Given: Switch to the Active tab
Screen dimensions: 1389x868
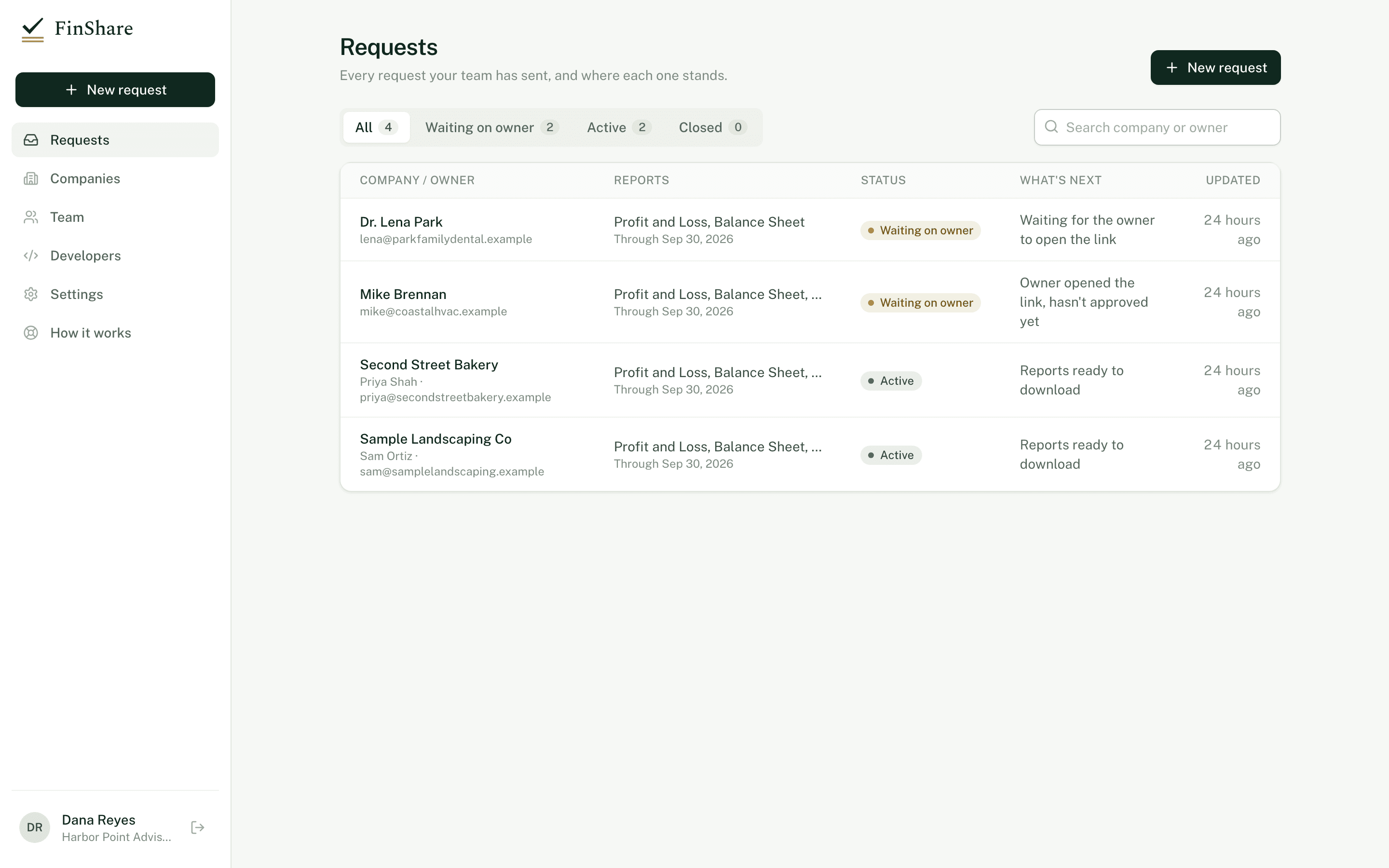Looking at the screenshot, I should click(618, 127).
